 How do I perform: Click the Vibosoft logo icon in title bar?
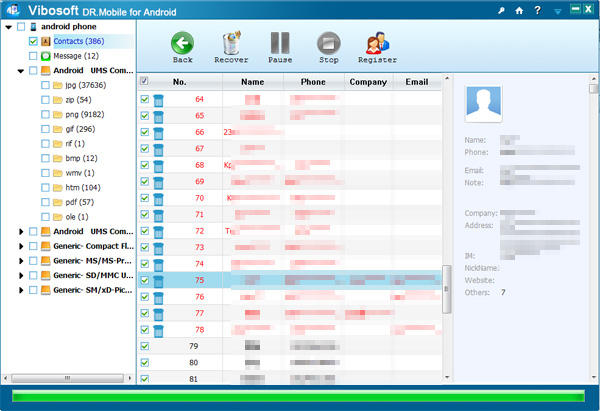(x=13, y=10)
